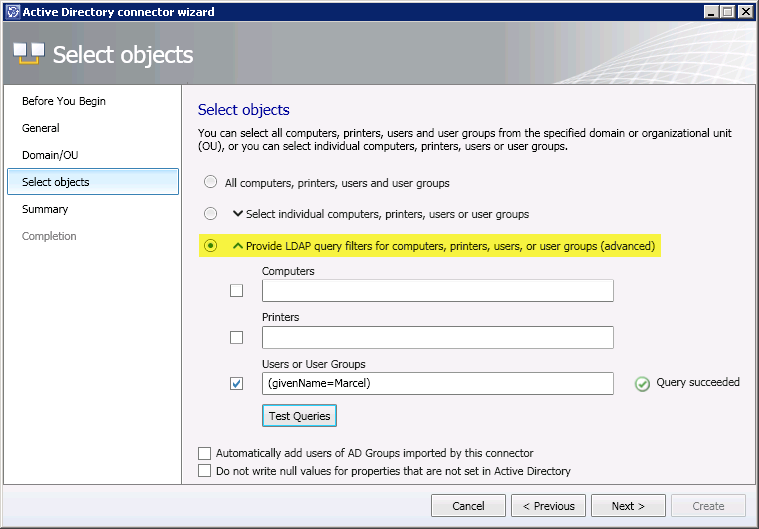
Task: Enable the Computers filter checkbox
Action: coord(237,291)
